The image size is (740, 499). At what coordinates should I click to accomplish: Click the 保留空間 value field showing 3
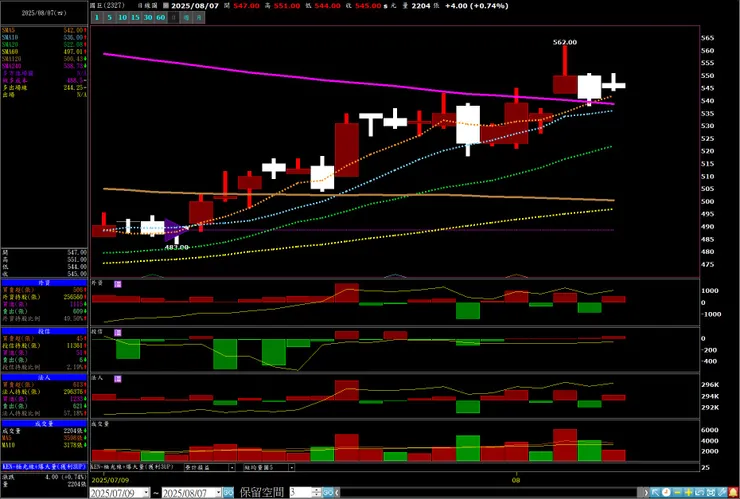pyautogui.click(x=301, y=493)
